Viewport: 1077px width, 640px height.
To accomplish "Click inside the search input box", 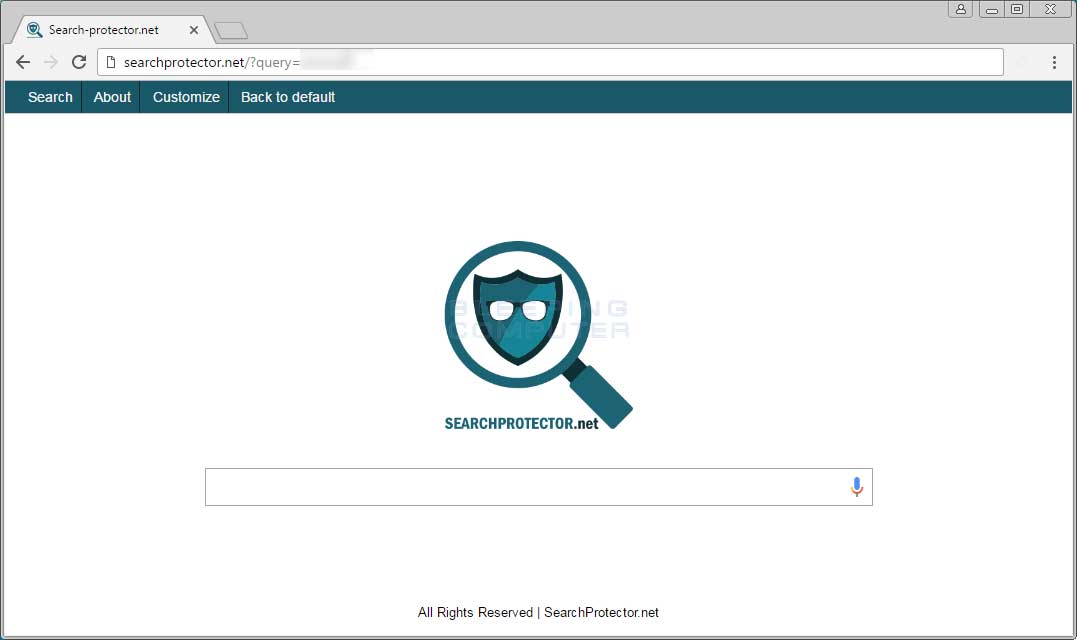I will coord(500,486).
